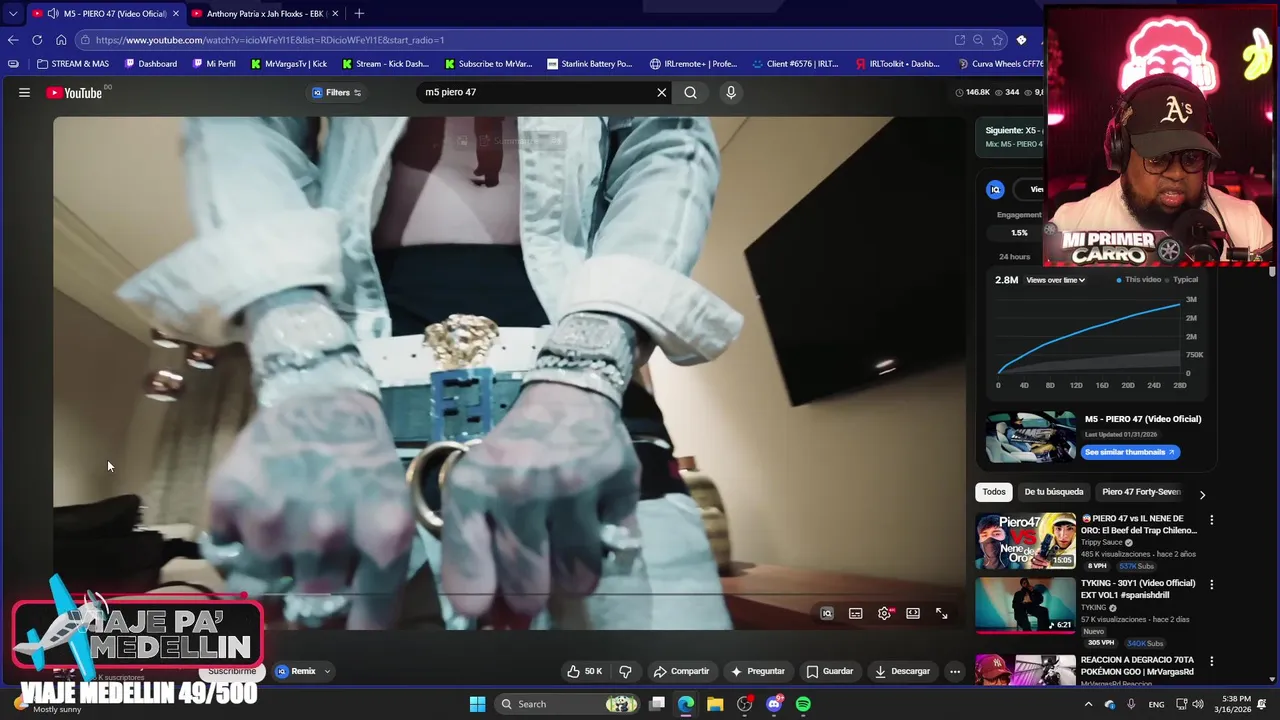Open TYKING - 30Y1 video thumbnail
1280x720 pixels.
(1025, 605)
